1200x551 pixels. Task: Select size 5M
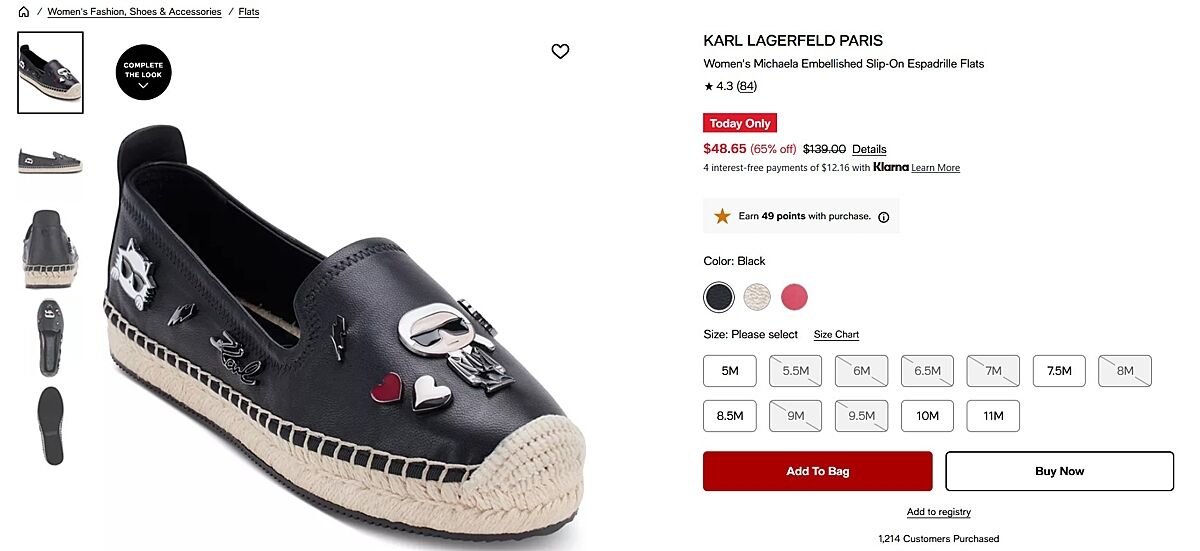coord(730,371)
